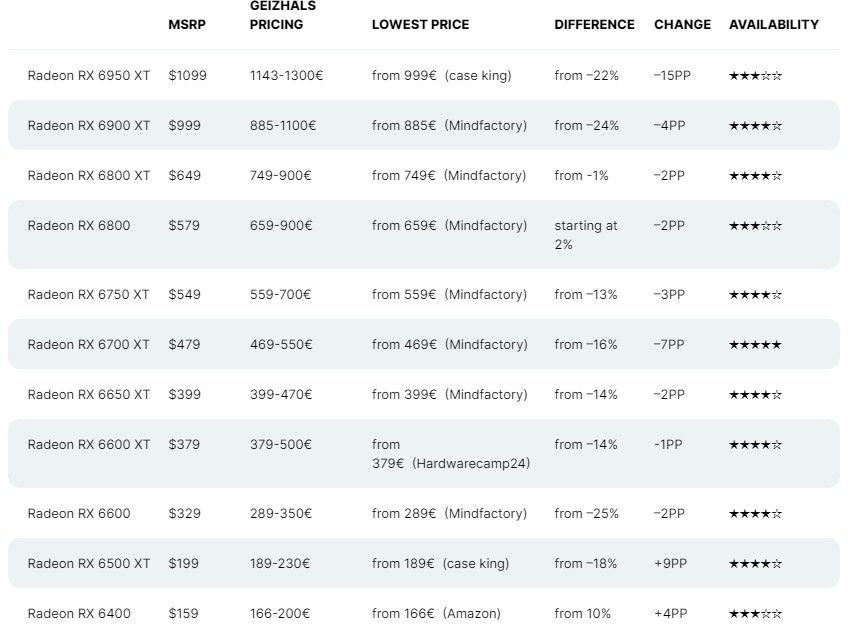Select the Radeon RX 6750 XT row name

[x=88, y=295]
